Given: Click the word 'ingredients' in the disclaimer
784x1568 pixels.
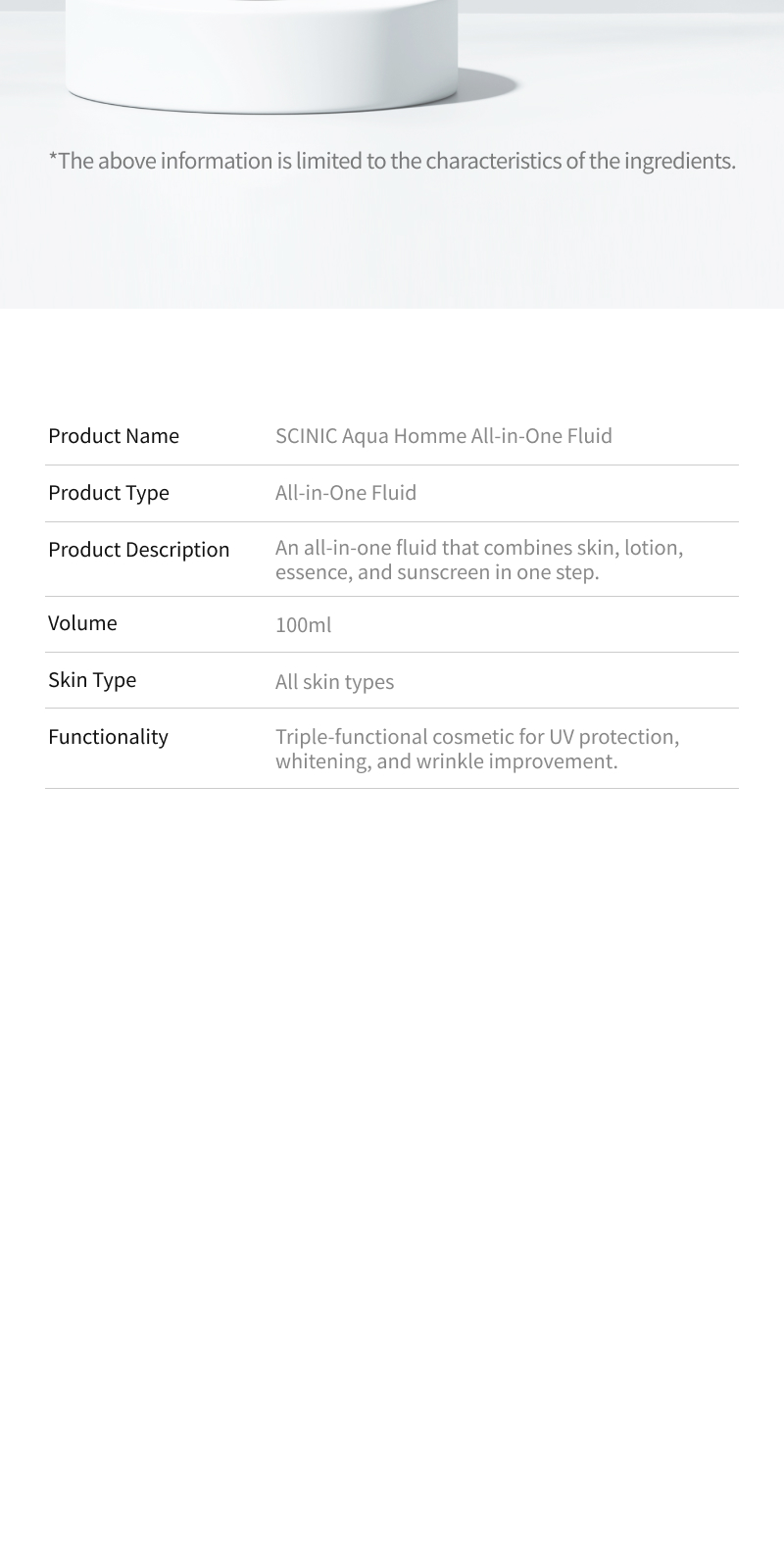Looking at the screenshot, I should pyautogui.click(x=682, y=161).
